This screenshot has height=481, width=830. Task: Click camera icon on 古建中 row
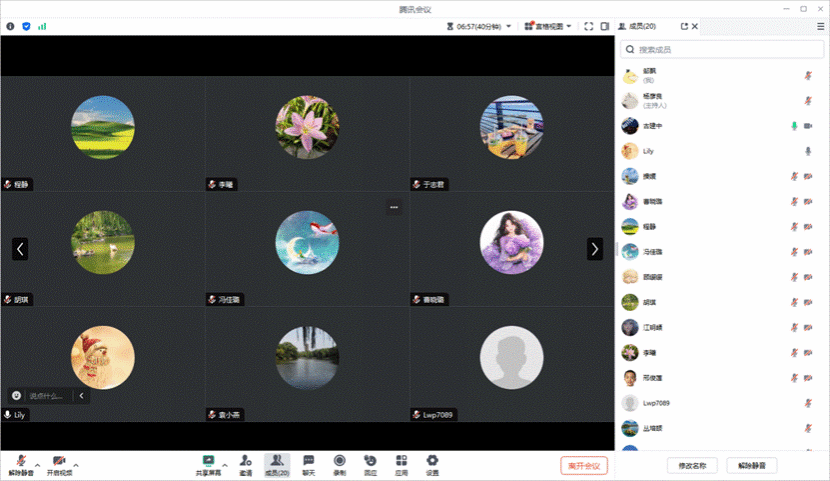click(808, 126)
